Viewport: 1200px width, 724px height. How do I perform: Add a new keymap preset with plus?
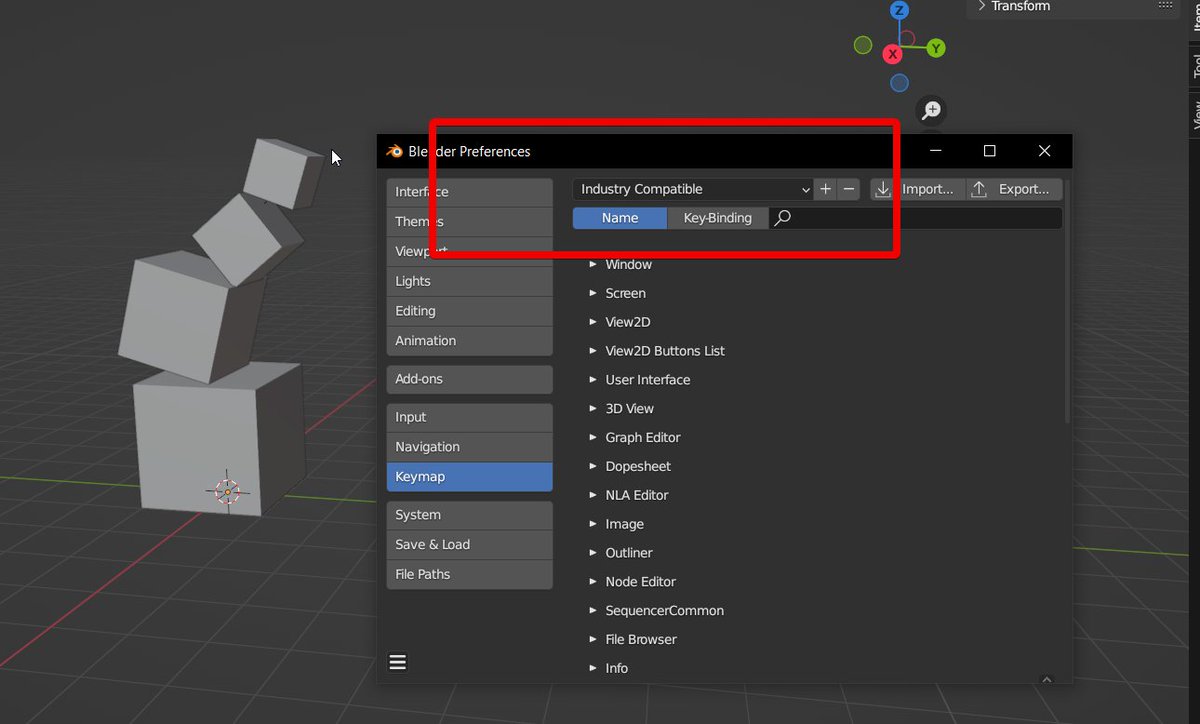tap(825, 189)
